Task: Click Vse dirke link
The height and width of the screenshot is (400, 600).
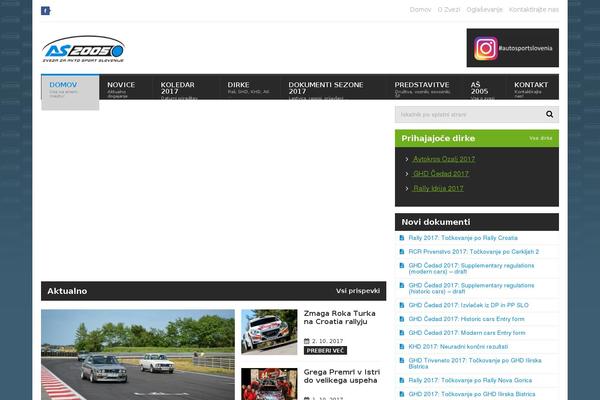Action: [x=541, y=138]
